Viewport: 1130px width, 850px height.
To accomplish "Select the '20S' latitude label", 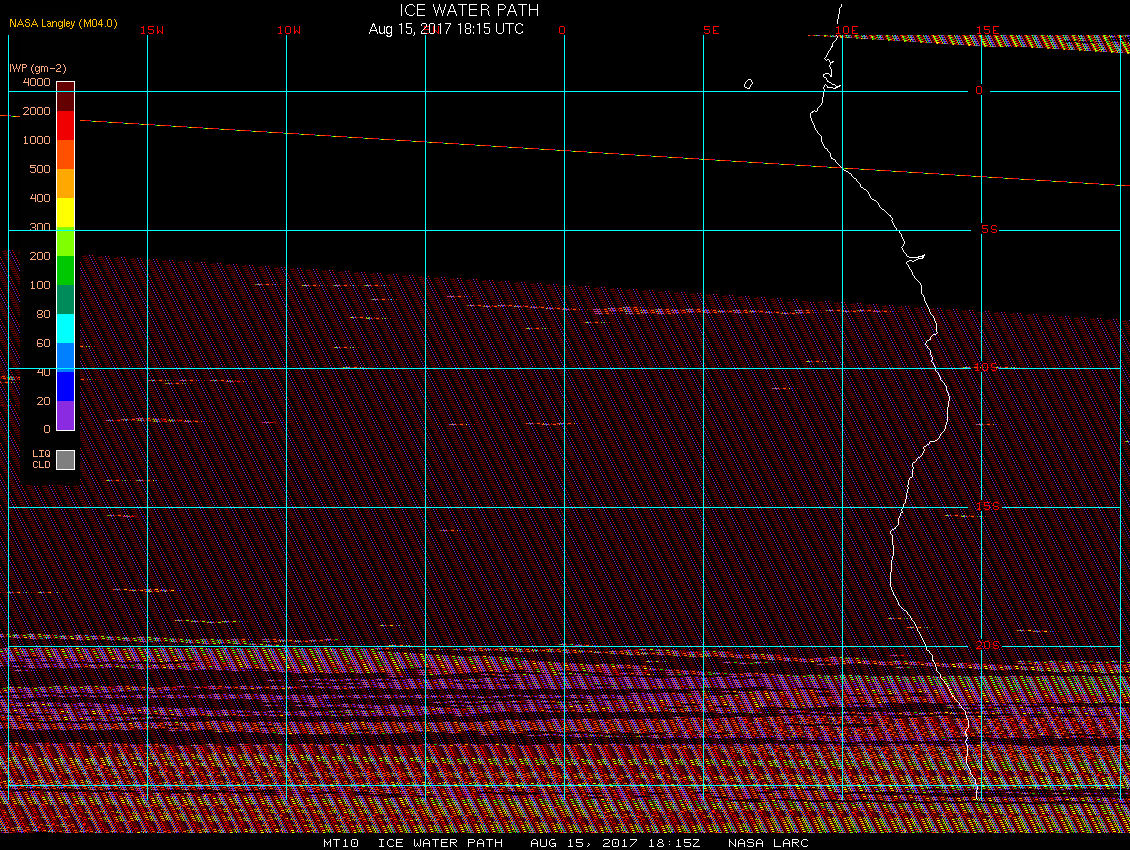I will click(x=987, y=645).
